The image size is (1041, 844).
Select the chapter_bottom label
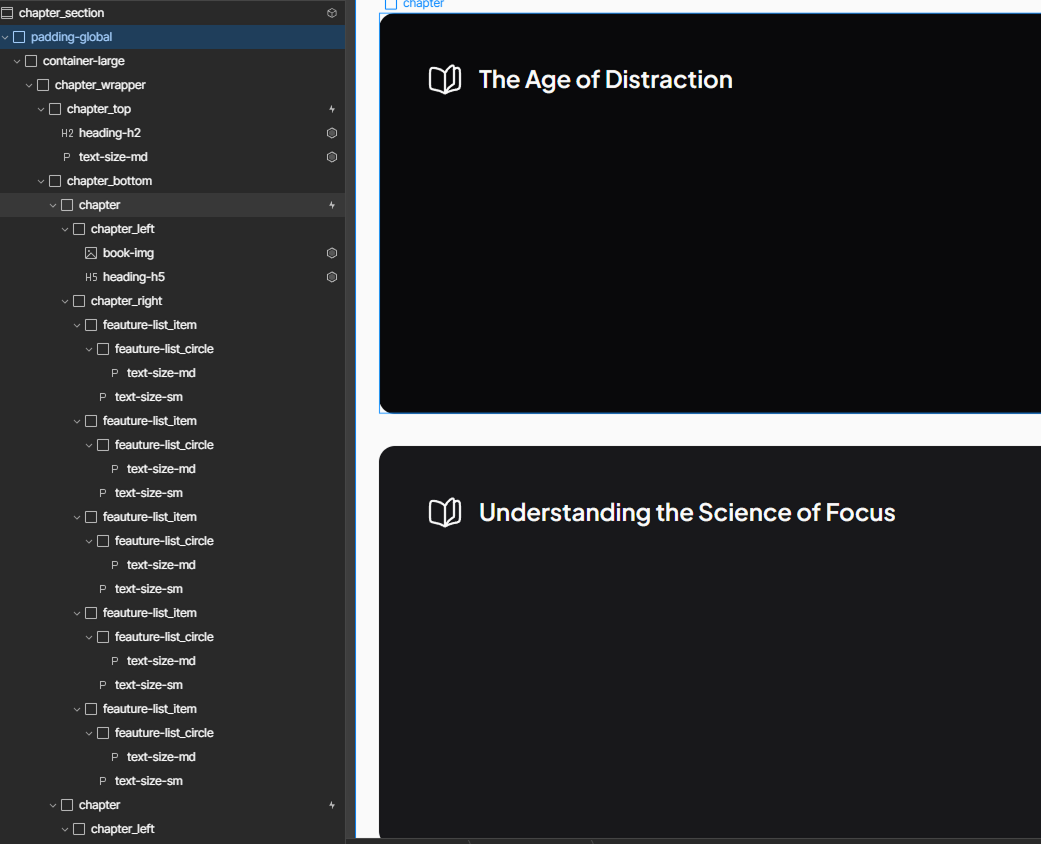pos(110,181)
